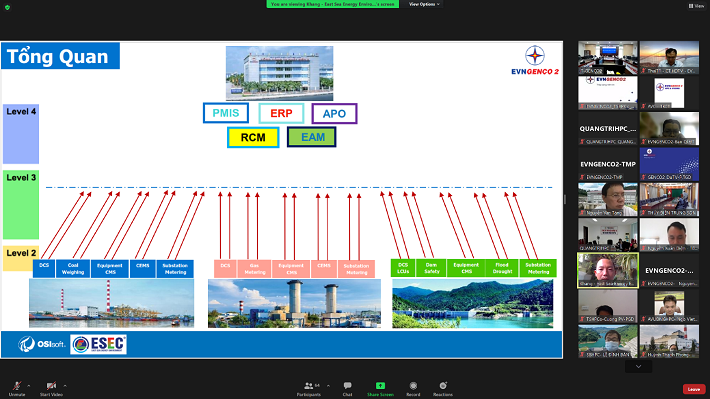Open video options caret beside Start Video
Screen dimensions: 710x399
[65, 386]
